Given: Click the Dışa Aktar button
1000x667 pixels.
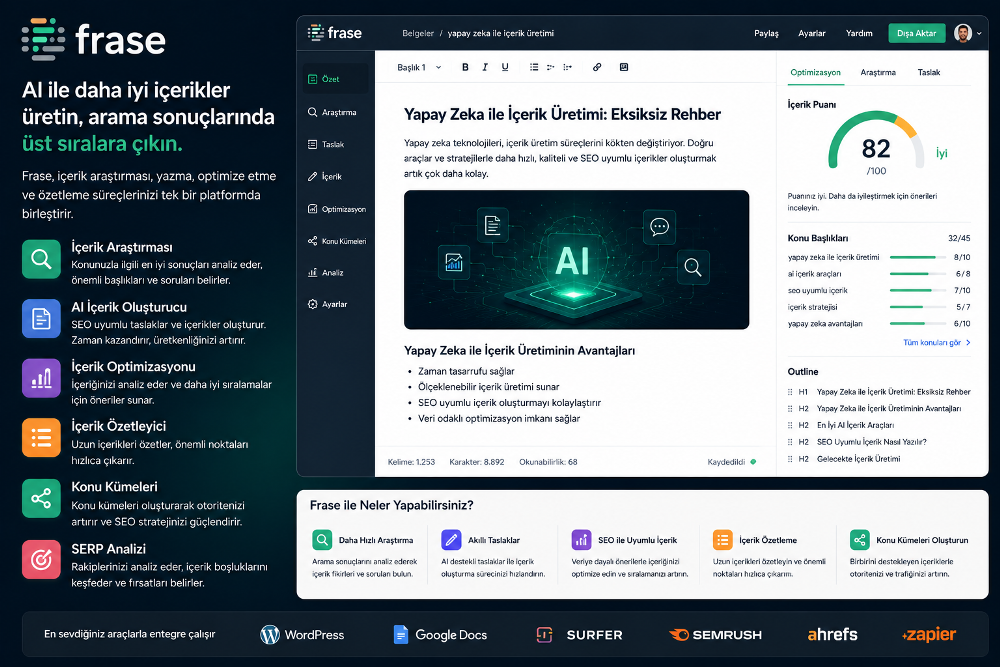Looking at the screenshot, I should (916, 33).
